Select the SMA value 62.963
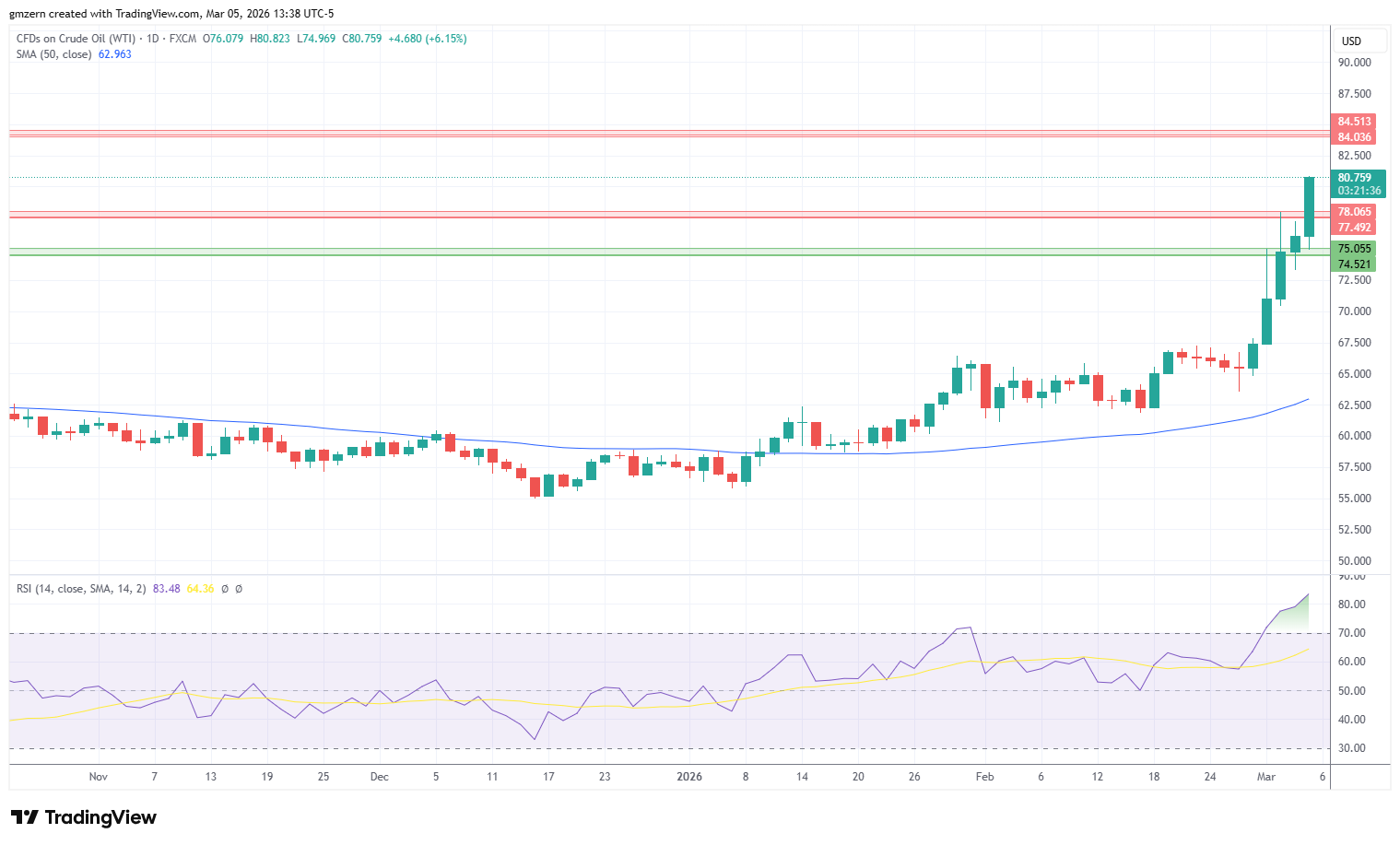Image resolution: width=1400 pixels, height=845 pixels. pyautogui.click(x=115, y=54)
